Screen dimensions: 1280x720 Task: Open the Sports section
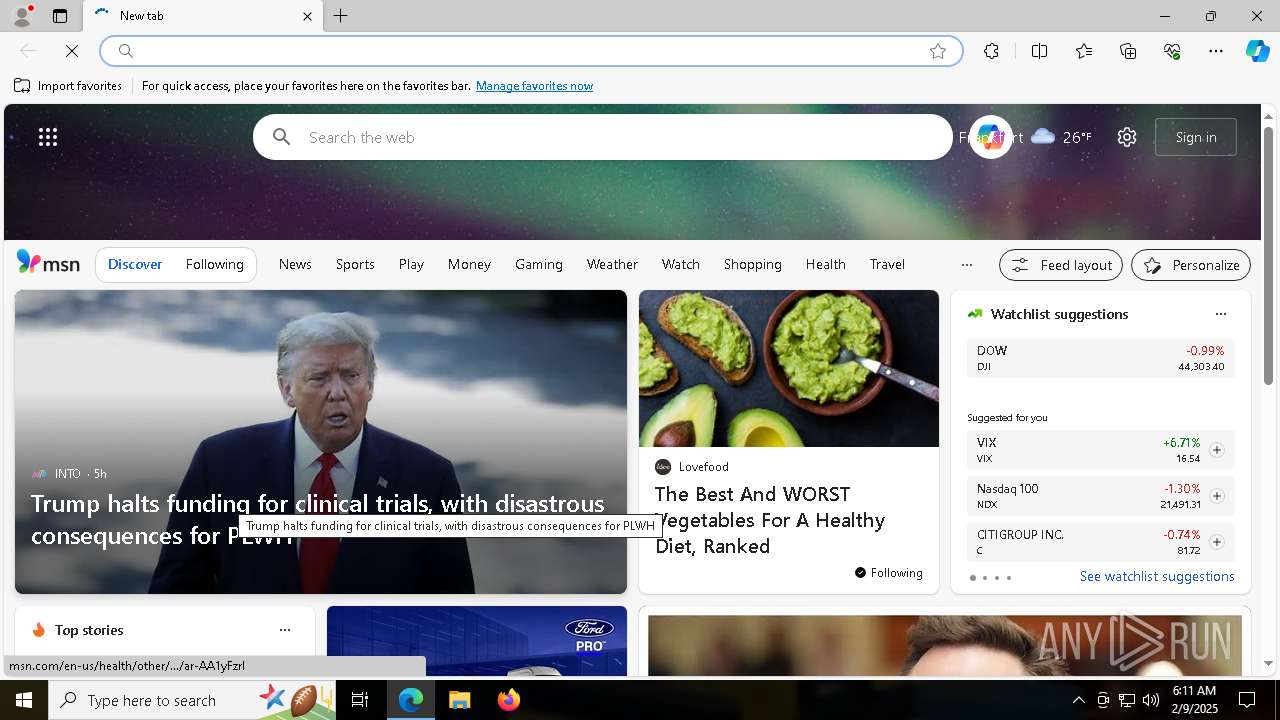(355, 264)
